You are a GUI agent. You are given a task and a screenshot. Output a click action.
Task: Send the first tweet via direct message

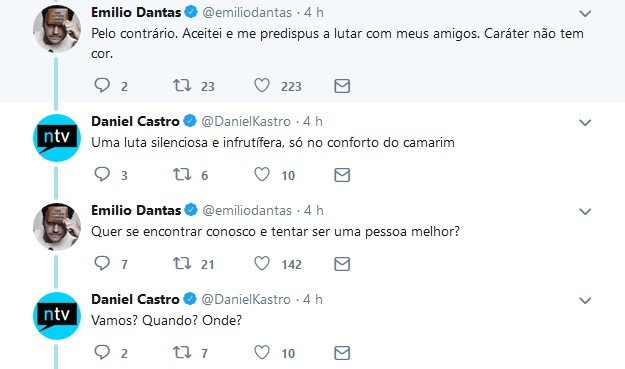342,86
